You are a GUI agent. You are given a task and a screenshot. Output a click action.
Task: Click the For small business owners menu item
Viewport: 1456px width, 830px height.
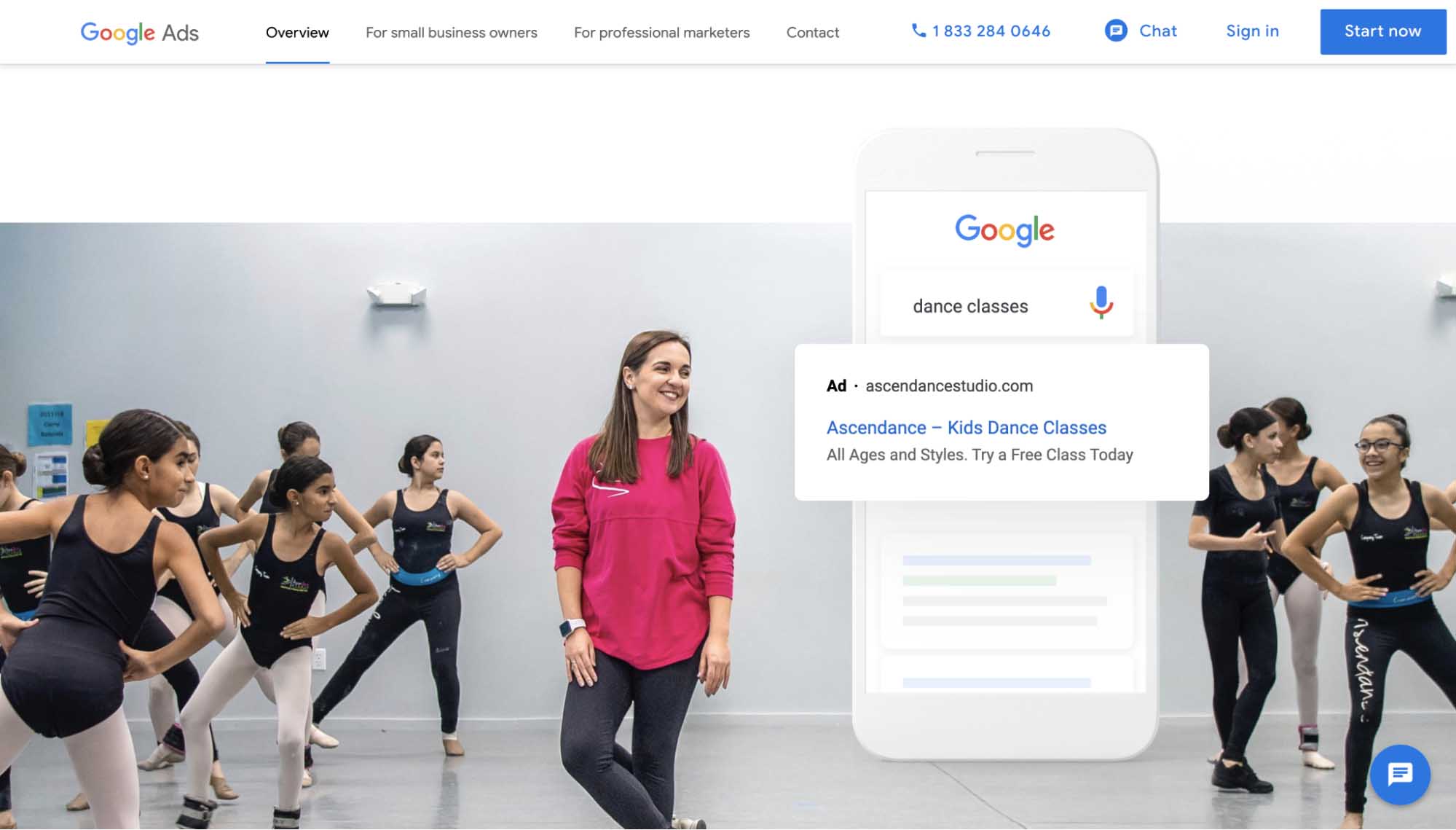[x=452, y=32]
